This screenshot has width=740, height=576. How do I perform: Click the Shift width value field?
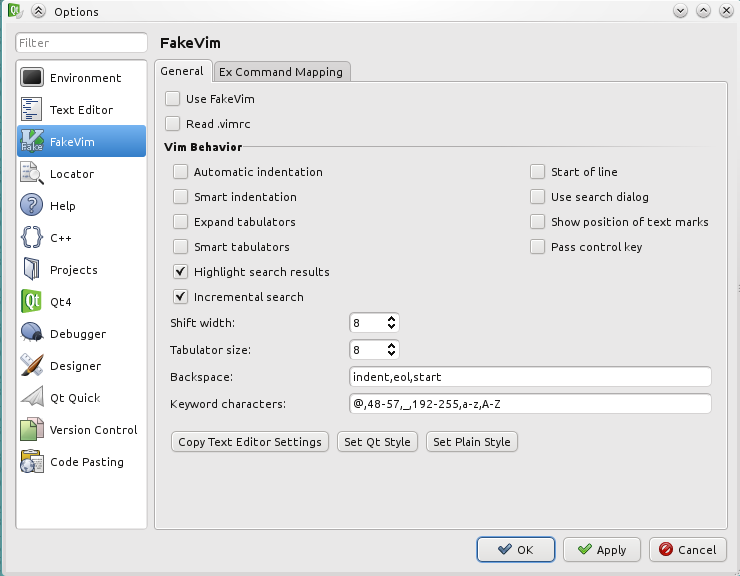click(x=368, y=323)
